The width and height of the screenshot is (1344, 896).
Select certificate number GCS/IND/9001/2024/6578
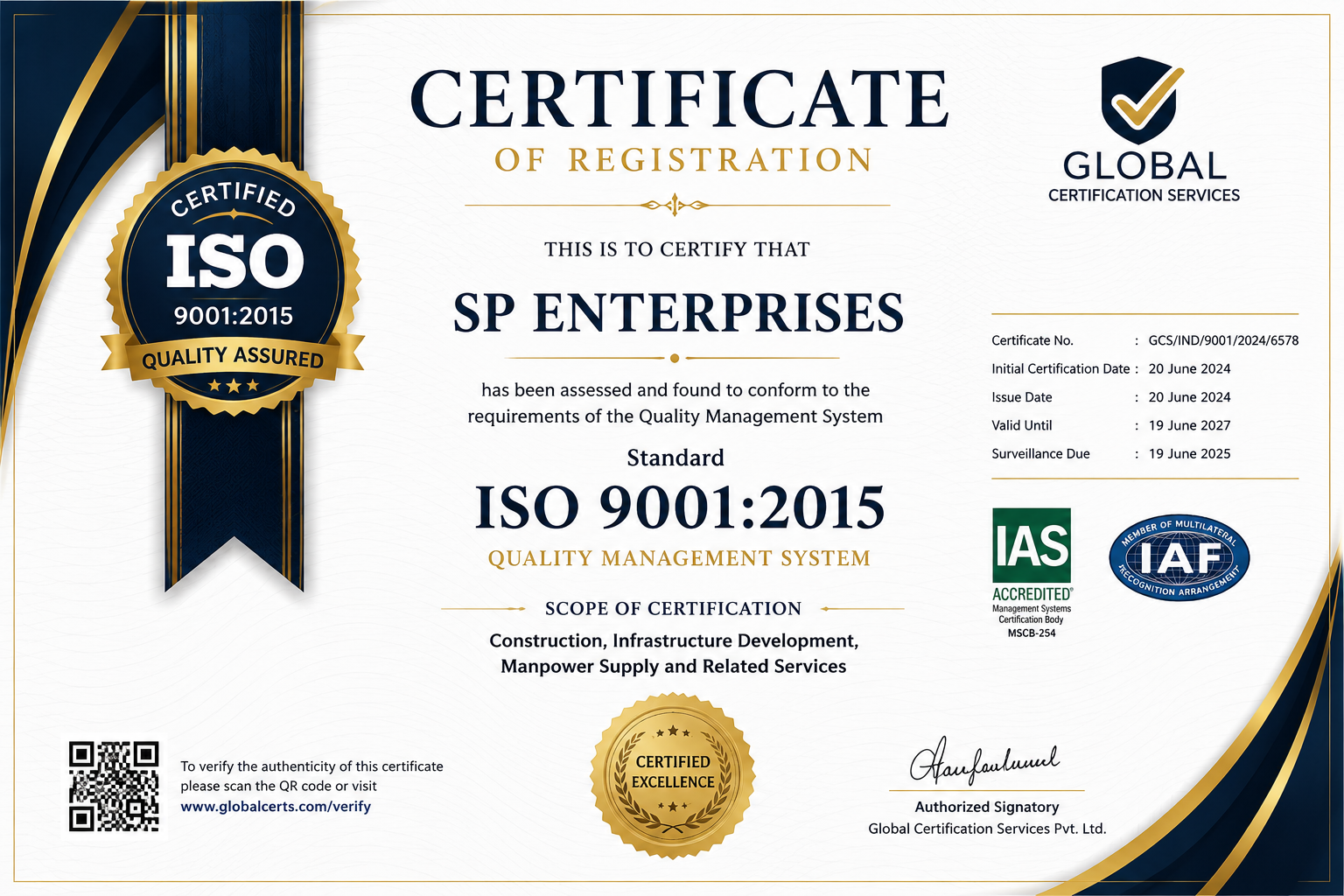point(1223,340)
